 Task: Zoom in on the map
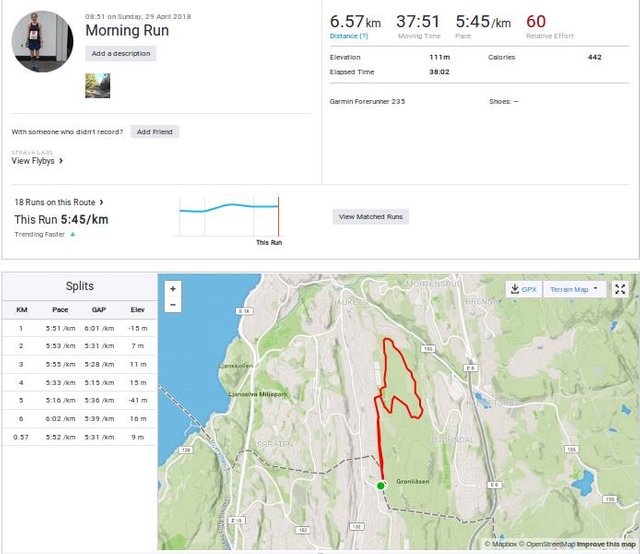pos(173,289)
